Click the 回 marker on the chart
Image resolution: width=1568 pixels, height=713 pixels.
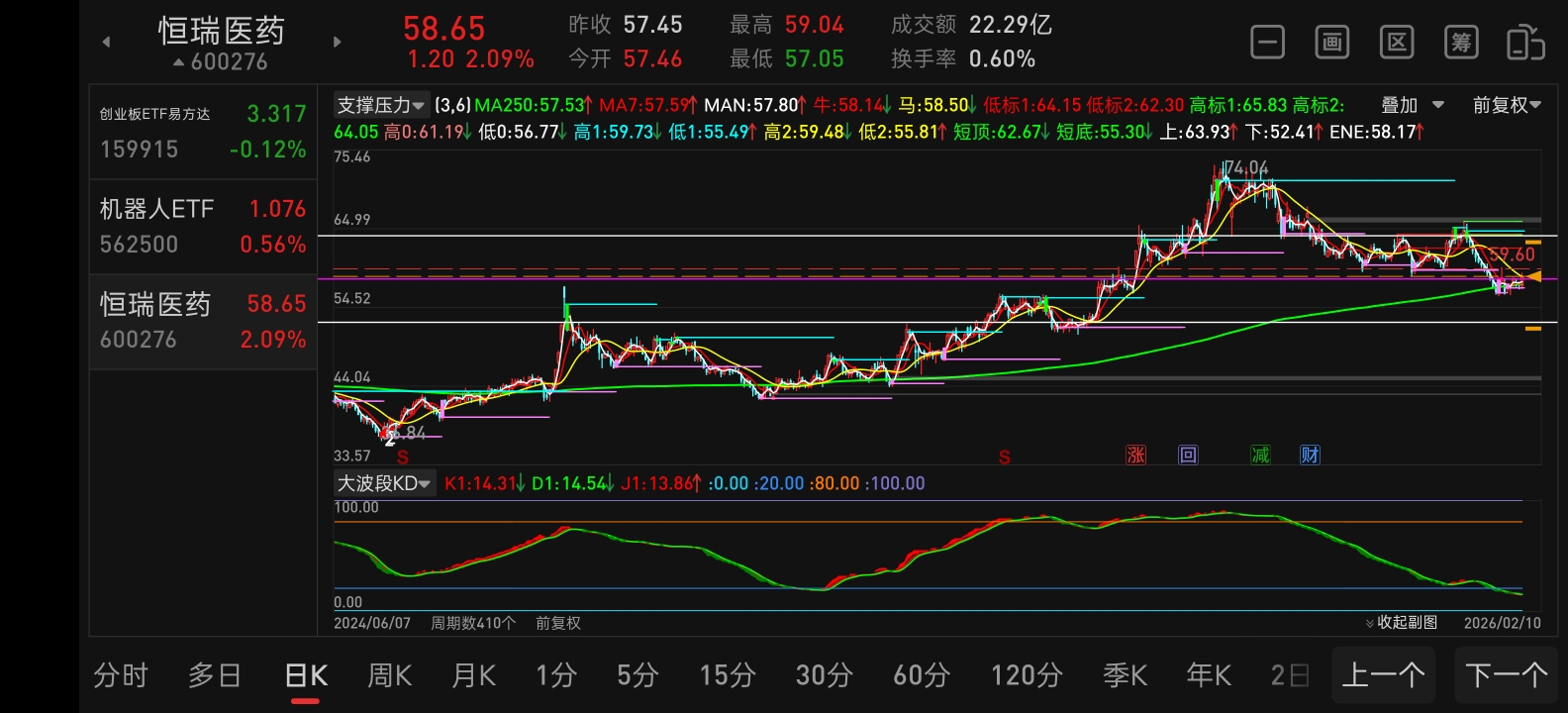[x=1188, y=455]
